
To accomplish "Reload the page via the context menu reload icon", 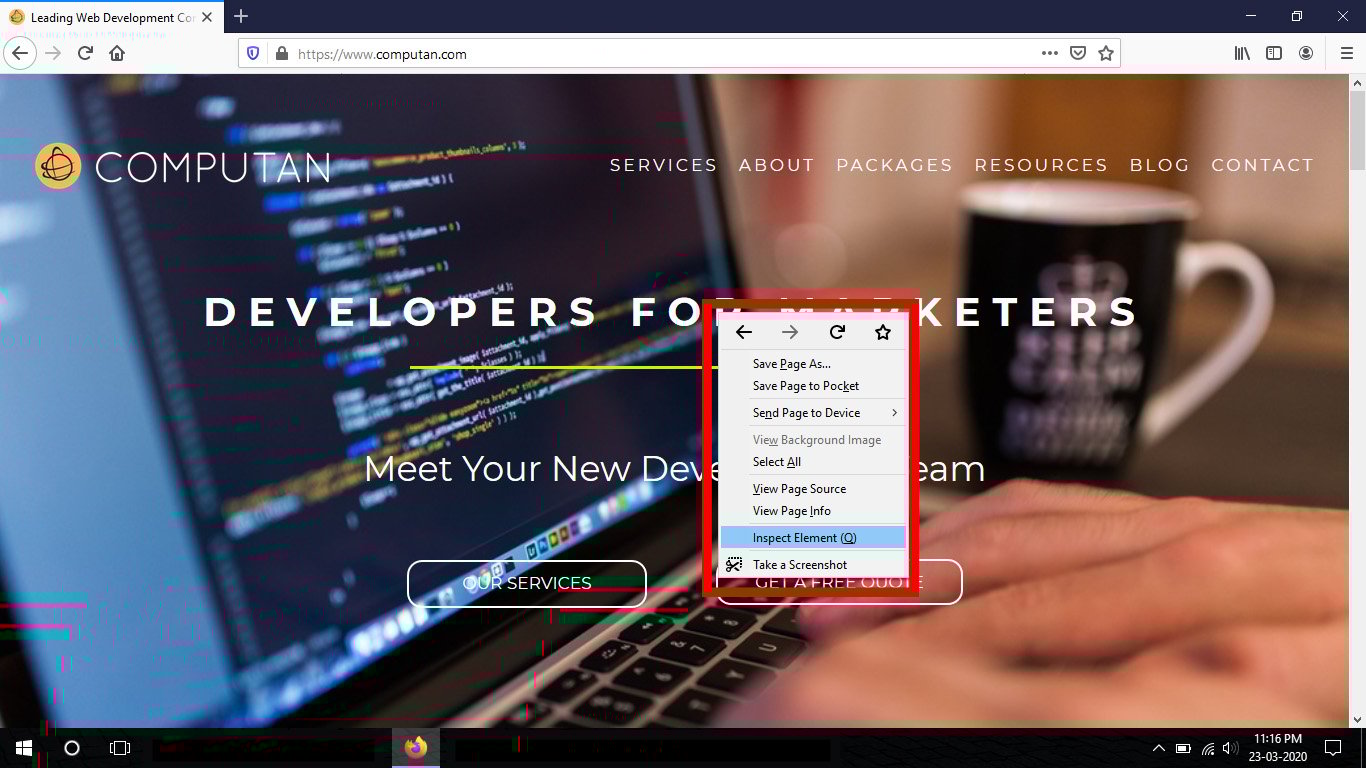I will [x=836, y=331].
